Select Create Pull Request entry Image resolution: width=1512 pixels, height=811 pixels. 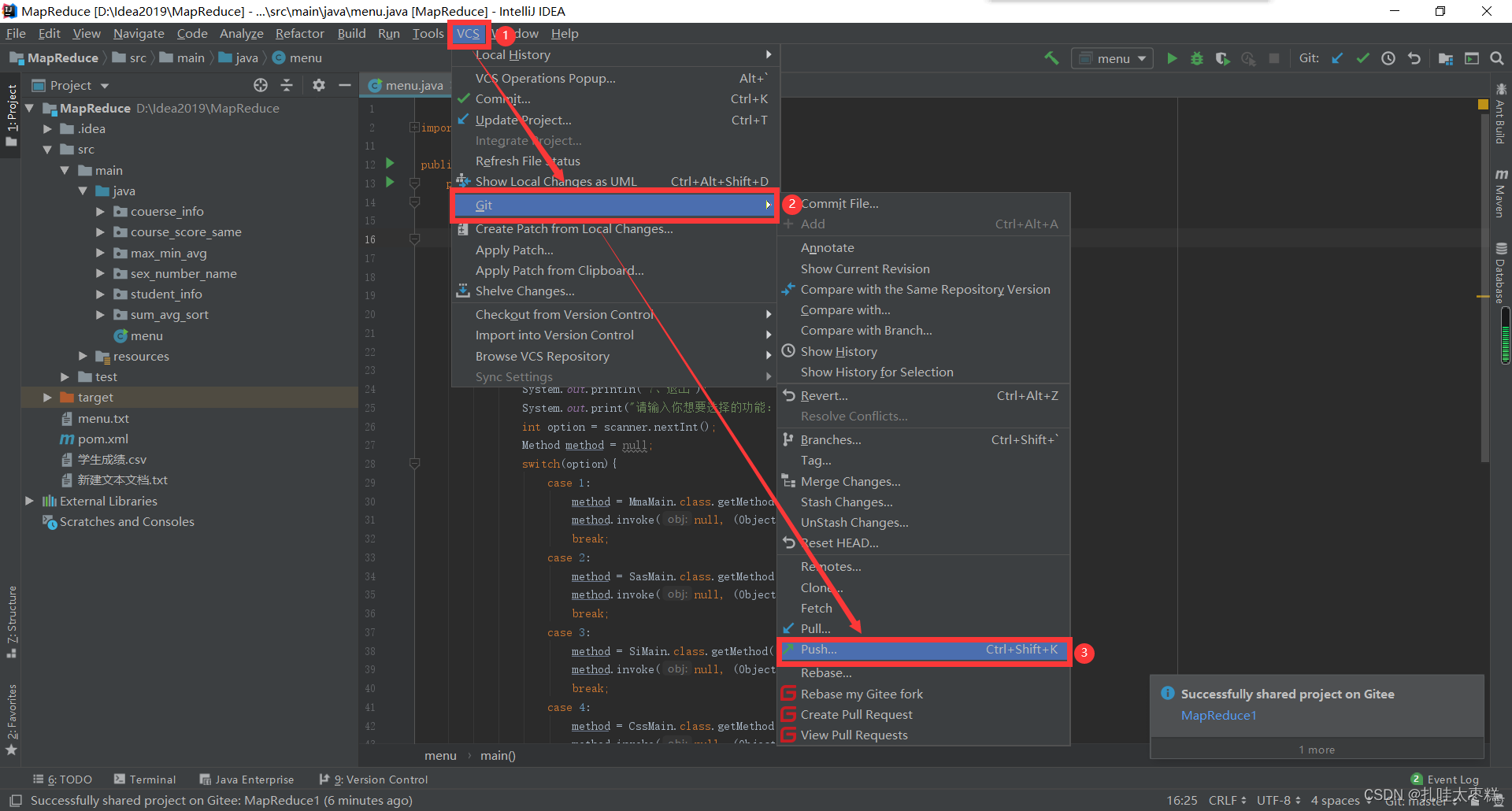(924, 714)
